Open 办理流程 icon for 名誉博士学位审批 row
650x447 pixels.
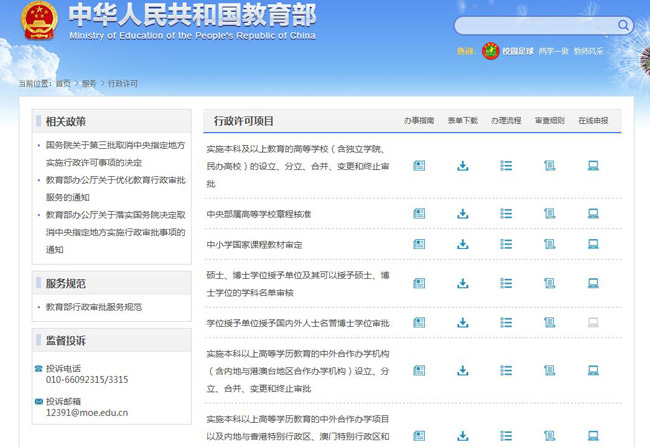(506, 322)
